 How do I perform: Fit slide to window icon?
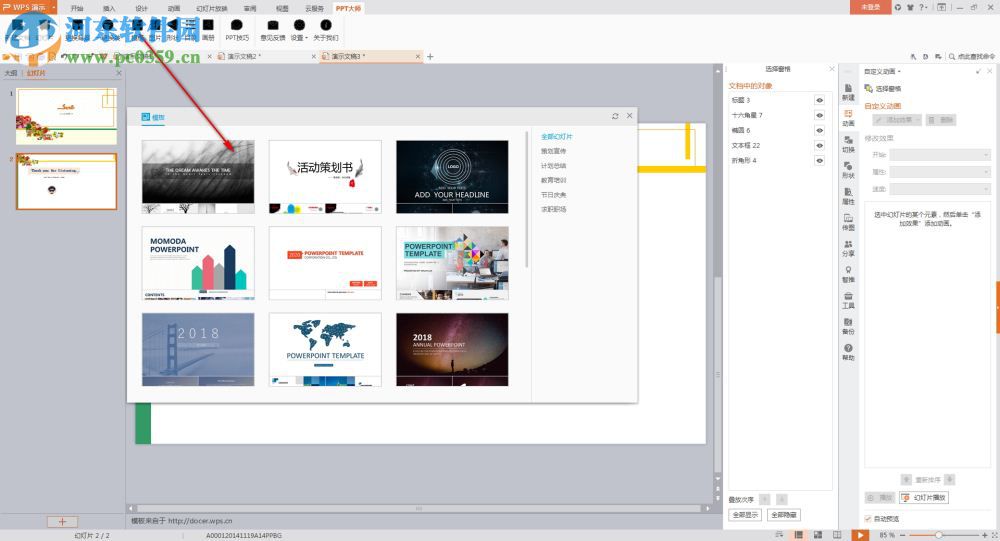click(x=994, y=535)
